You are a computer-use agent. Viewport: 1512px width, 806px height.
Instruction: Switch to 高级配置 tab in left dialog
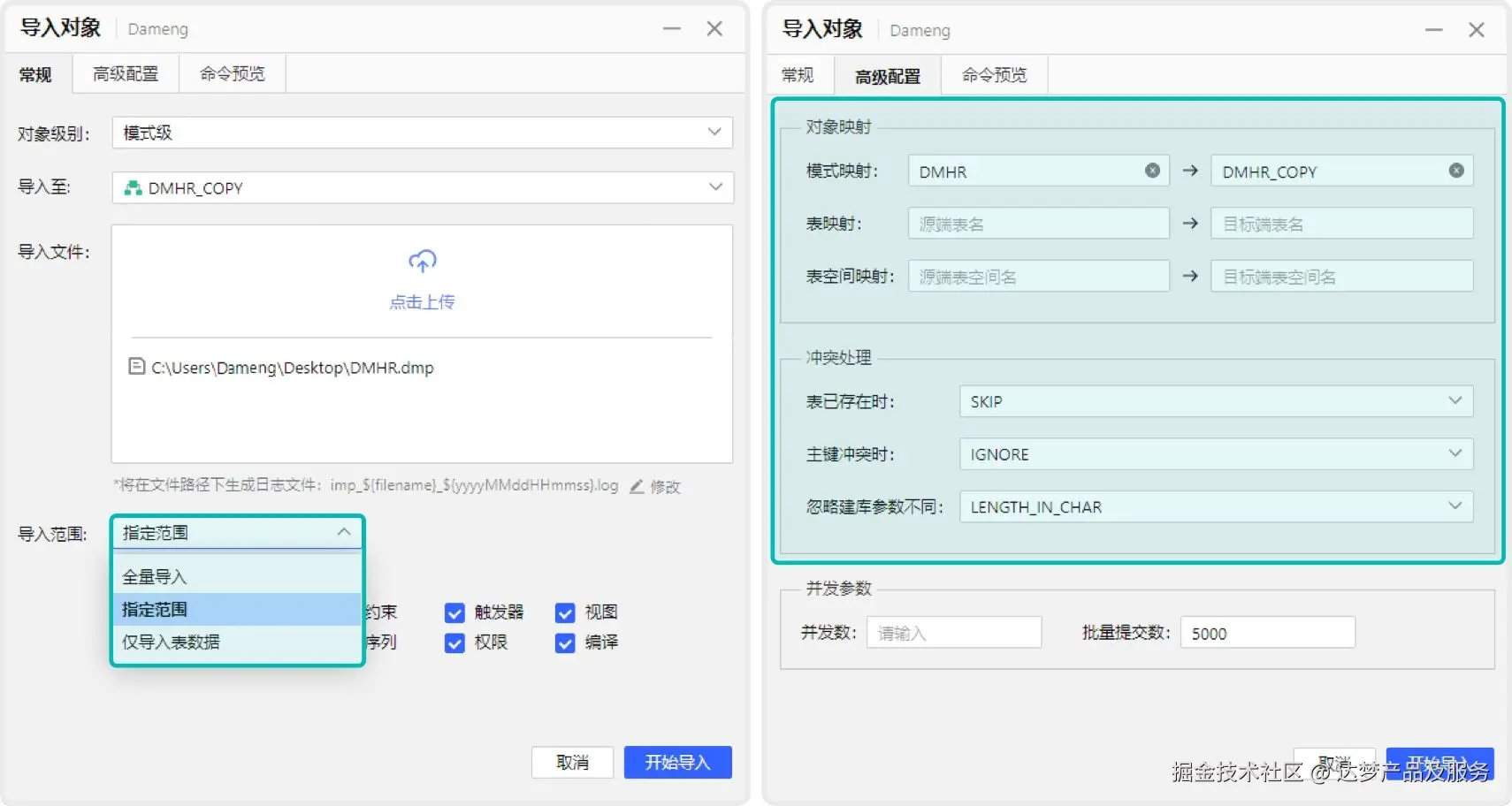pos(126,73)
